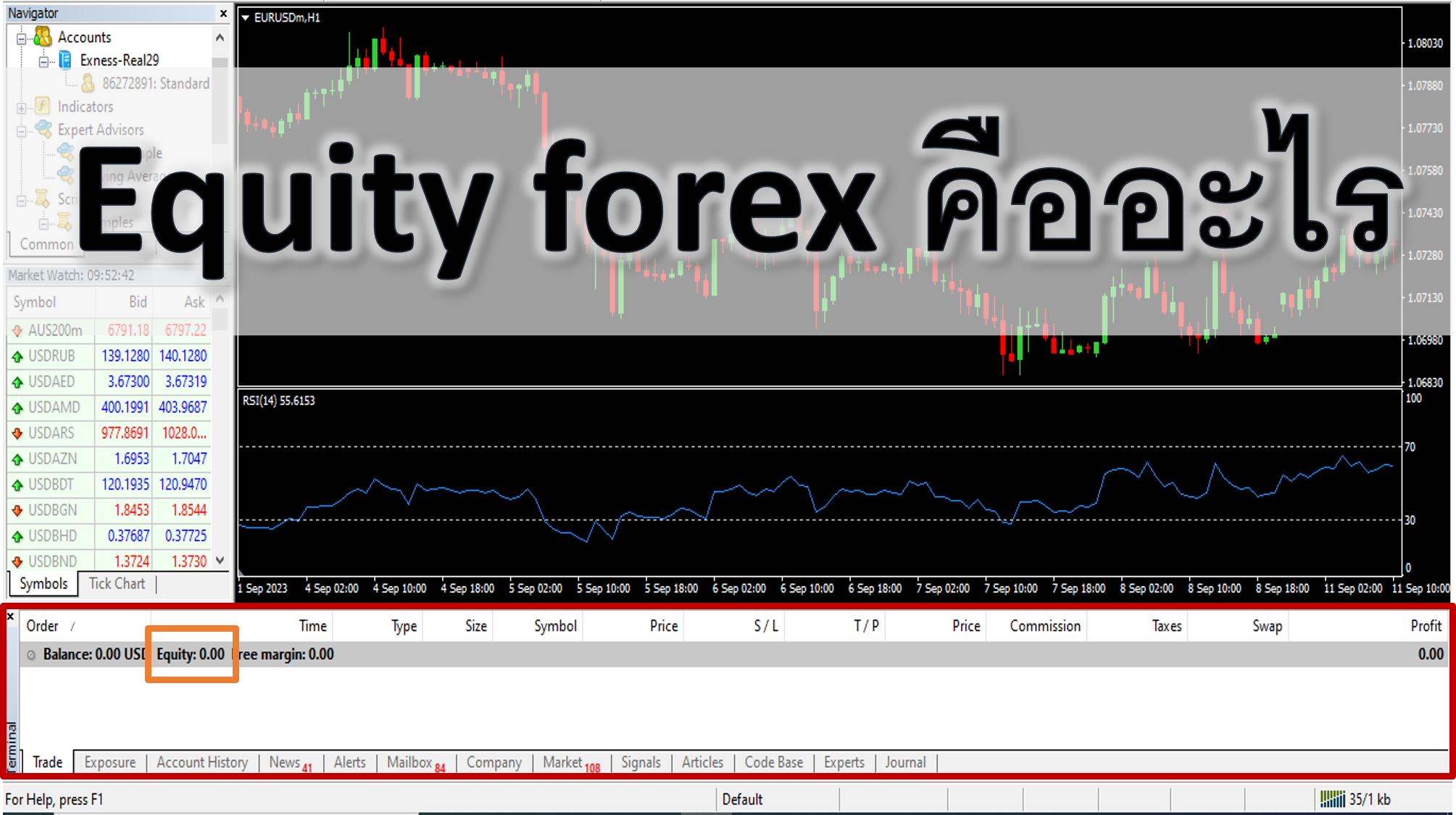Collapse the Expert Advisors node

[22, 131]
